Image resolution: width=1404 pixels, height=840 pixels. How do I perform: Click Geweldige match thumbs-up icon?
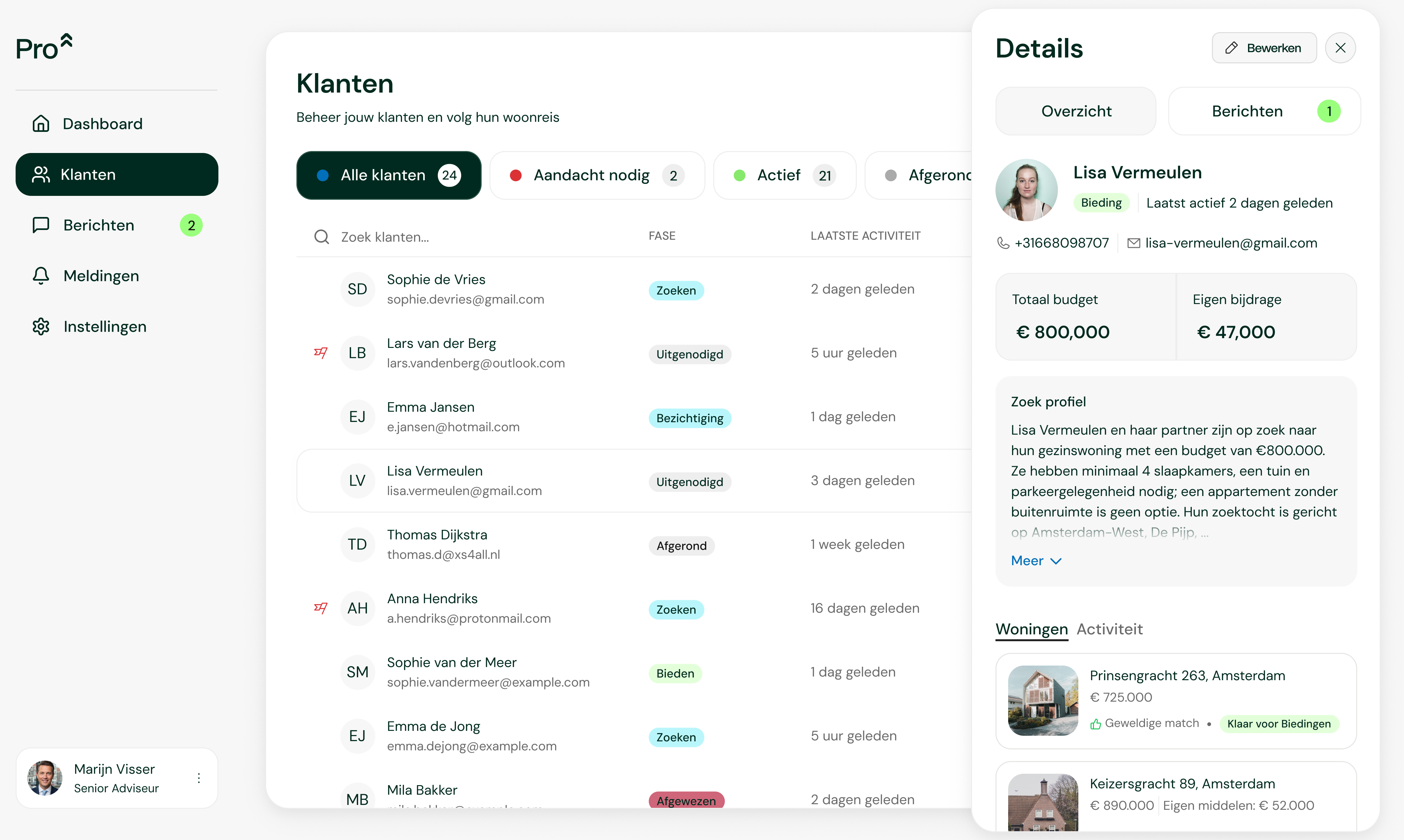pyautogui.click(x=1096, y=724)
